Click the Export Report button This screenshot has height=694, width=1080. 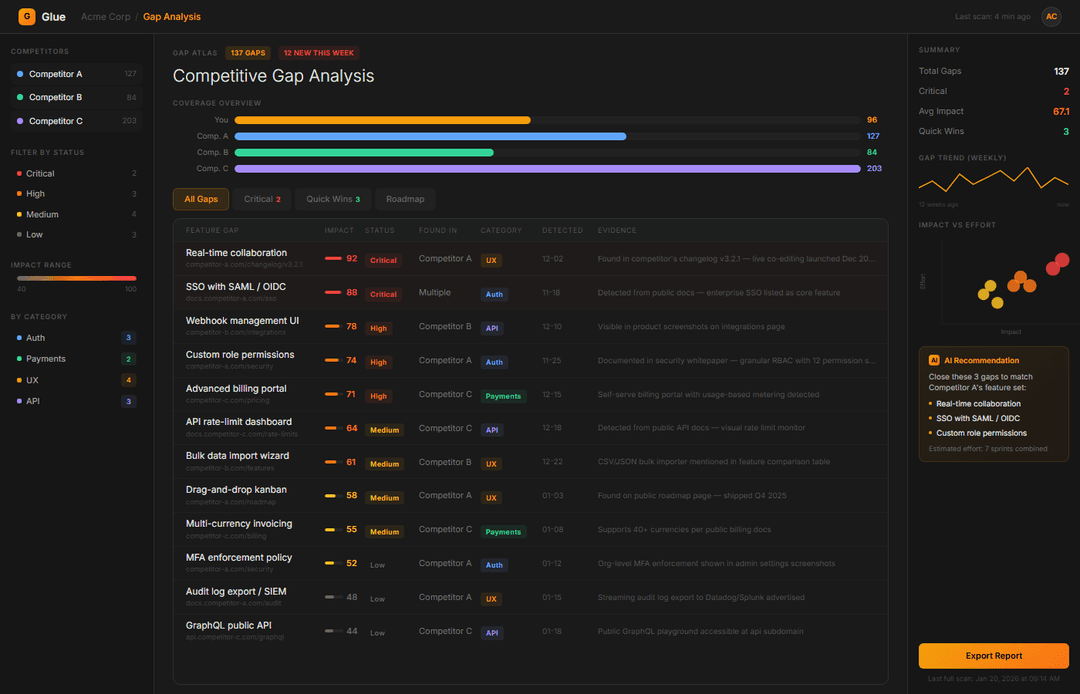pyautogui.click(x=993, y=655)
